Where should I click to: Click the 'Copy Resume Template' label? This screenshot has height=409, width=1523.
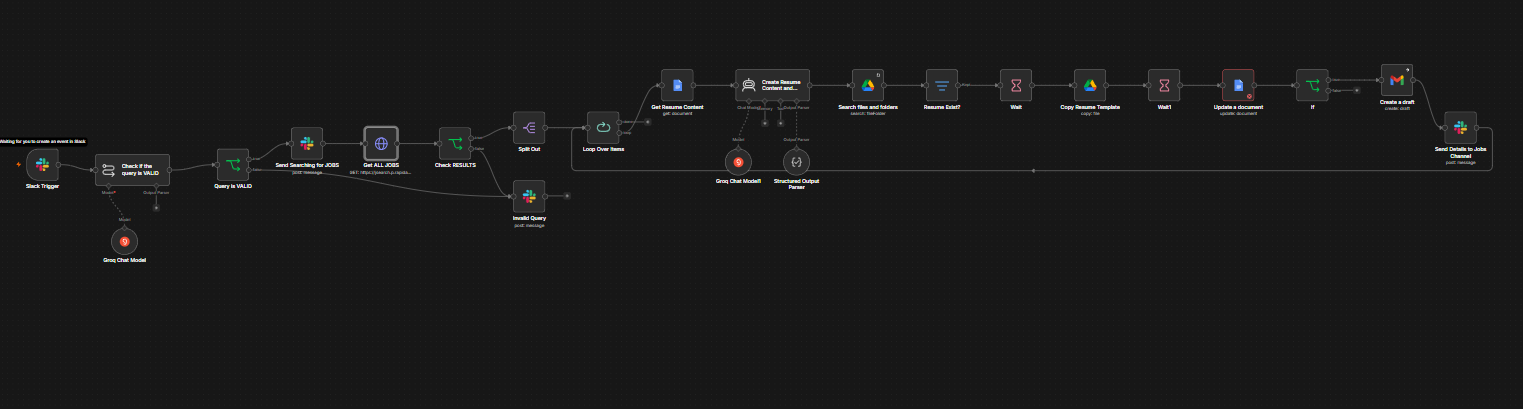click(x=1090, y=106)
